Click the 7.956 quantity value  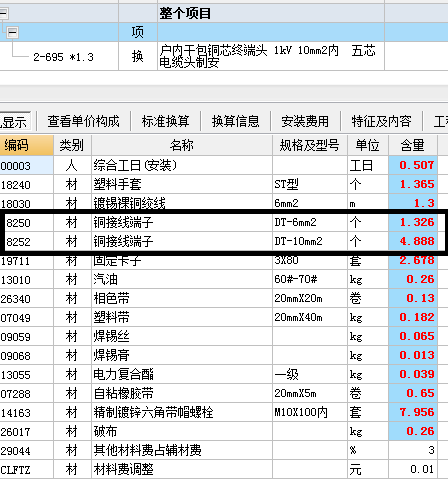point(413,412)
